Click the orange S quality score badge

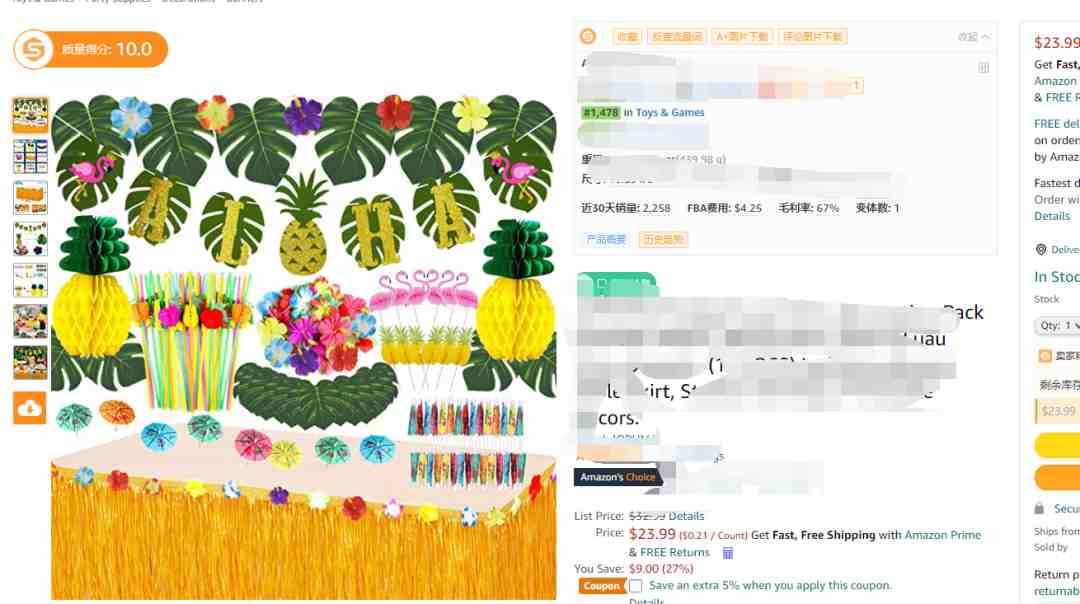tap(90, 49)
